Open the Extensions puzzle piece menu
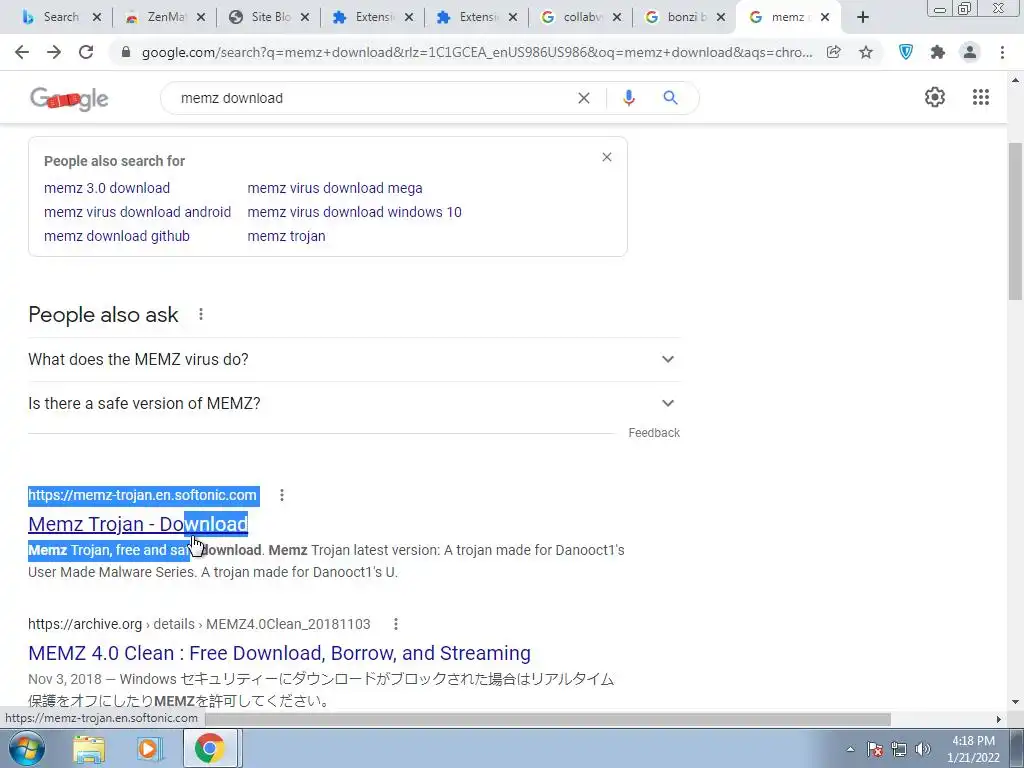This screenshot has height=768, width=1024. point(938,52)
